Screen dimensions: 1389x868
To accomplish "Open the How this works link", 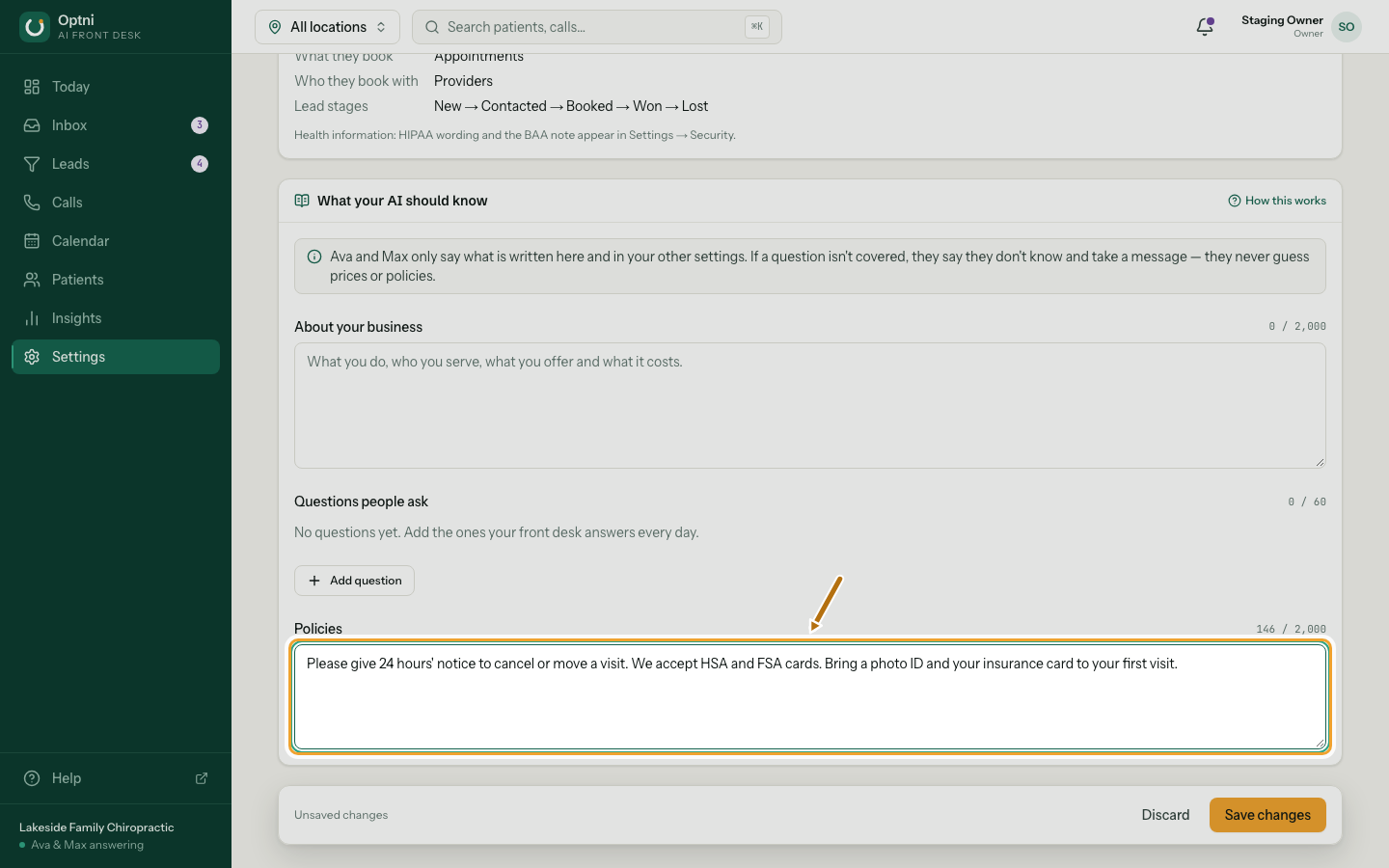I will [x=1277, y=201].
